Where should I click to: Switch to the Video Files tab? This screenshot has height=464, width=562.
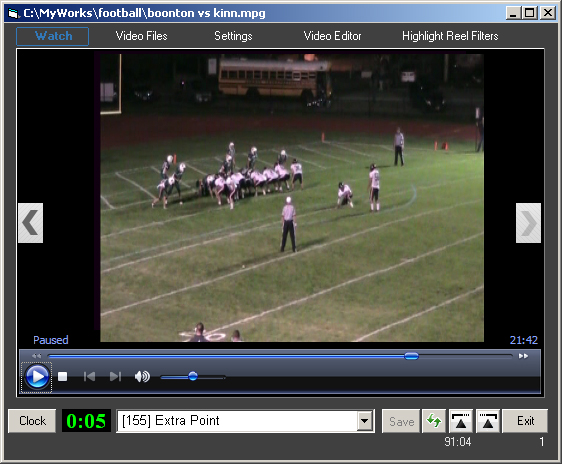click(x=141, y=36)
